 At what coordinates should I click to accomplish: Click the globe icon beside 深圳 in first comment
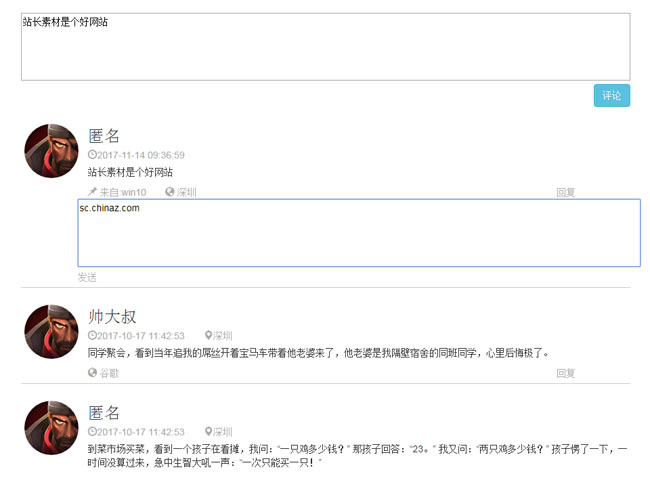pyautogui.click(x=170, y=192)
